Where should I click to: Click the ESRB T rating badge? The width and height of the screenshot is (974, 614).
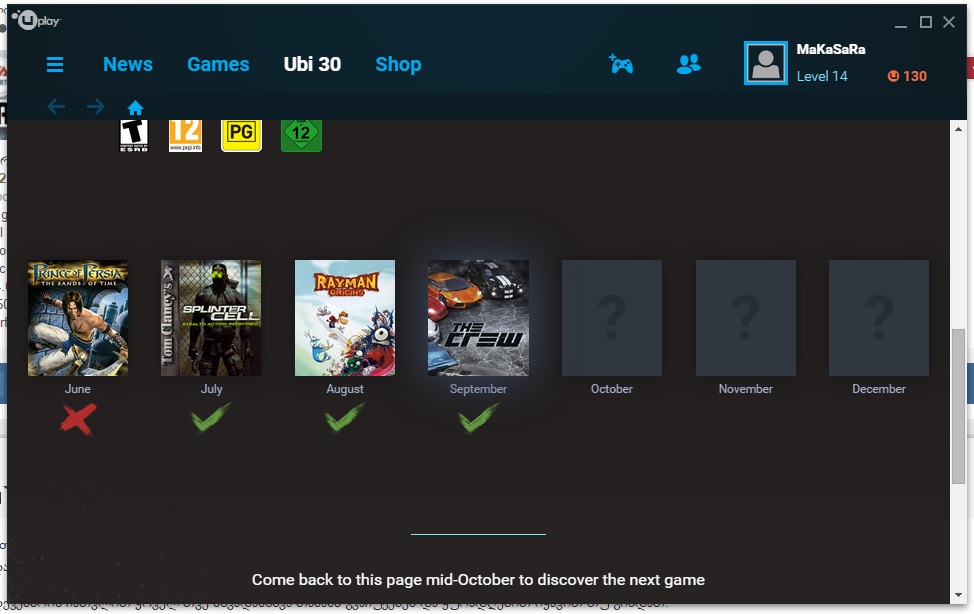(134, 135)
